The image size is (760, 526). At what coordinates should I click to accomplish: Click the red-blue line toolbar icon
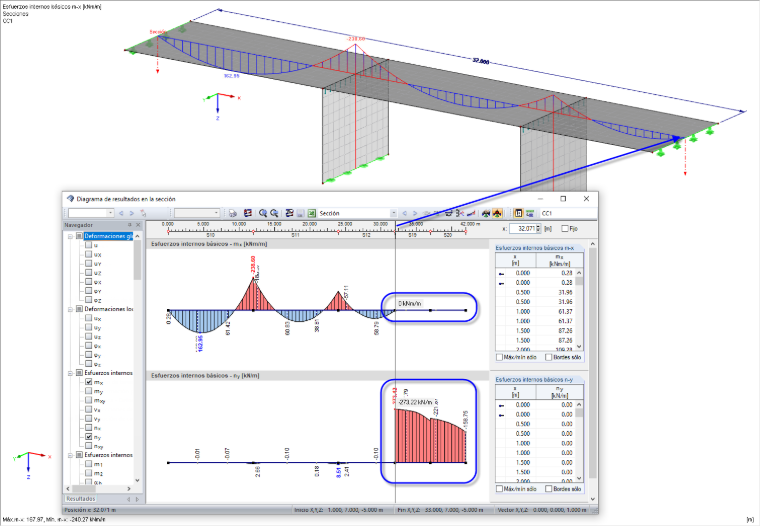point(471,213)
